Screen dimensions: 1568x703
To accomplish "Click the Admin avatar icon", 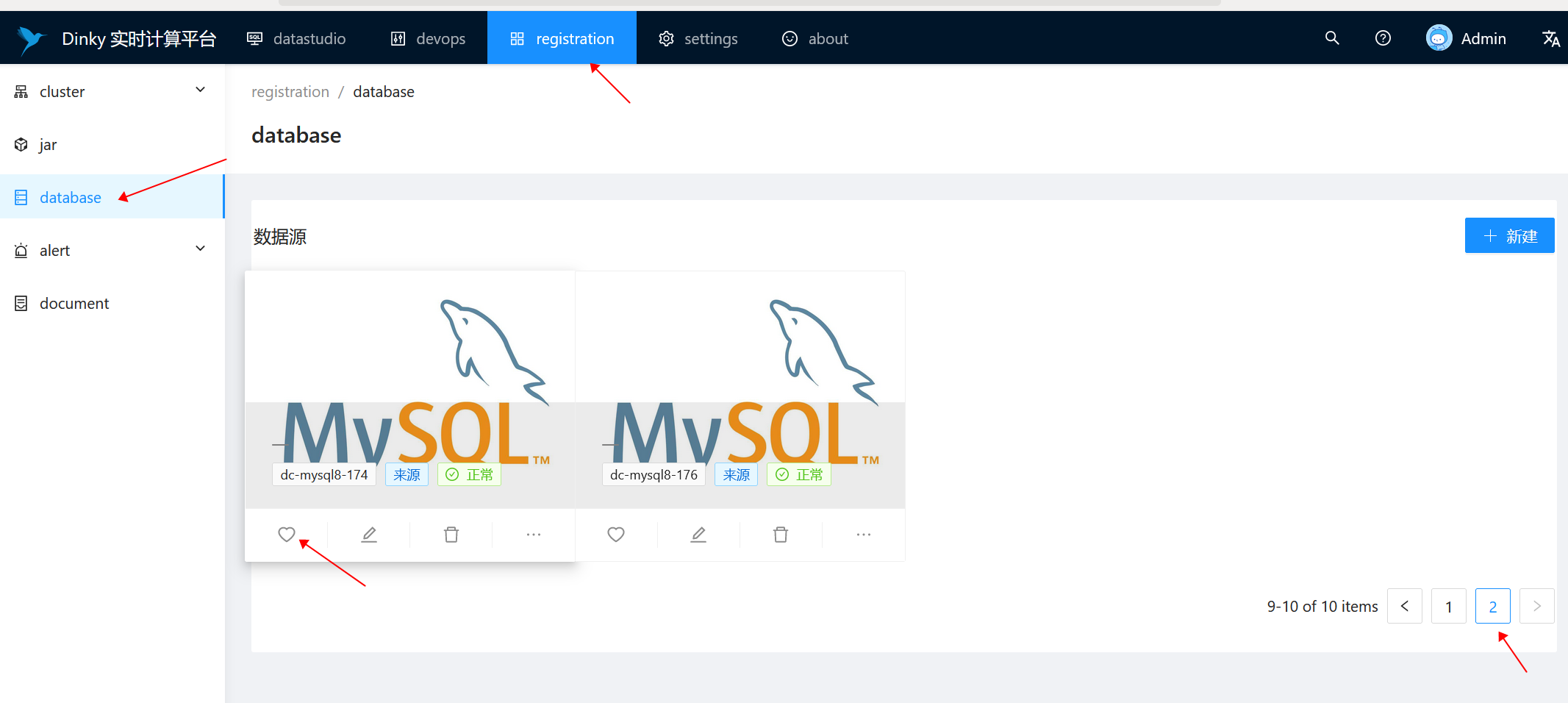I will click(1439, 38).
